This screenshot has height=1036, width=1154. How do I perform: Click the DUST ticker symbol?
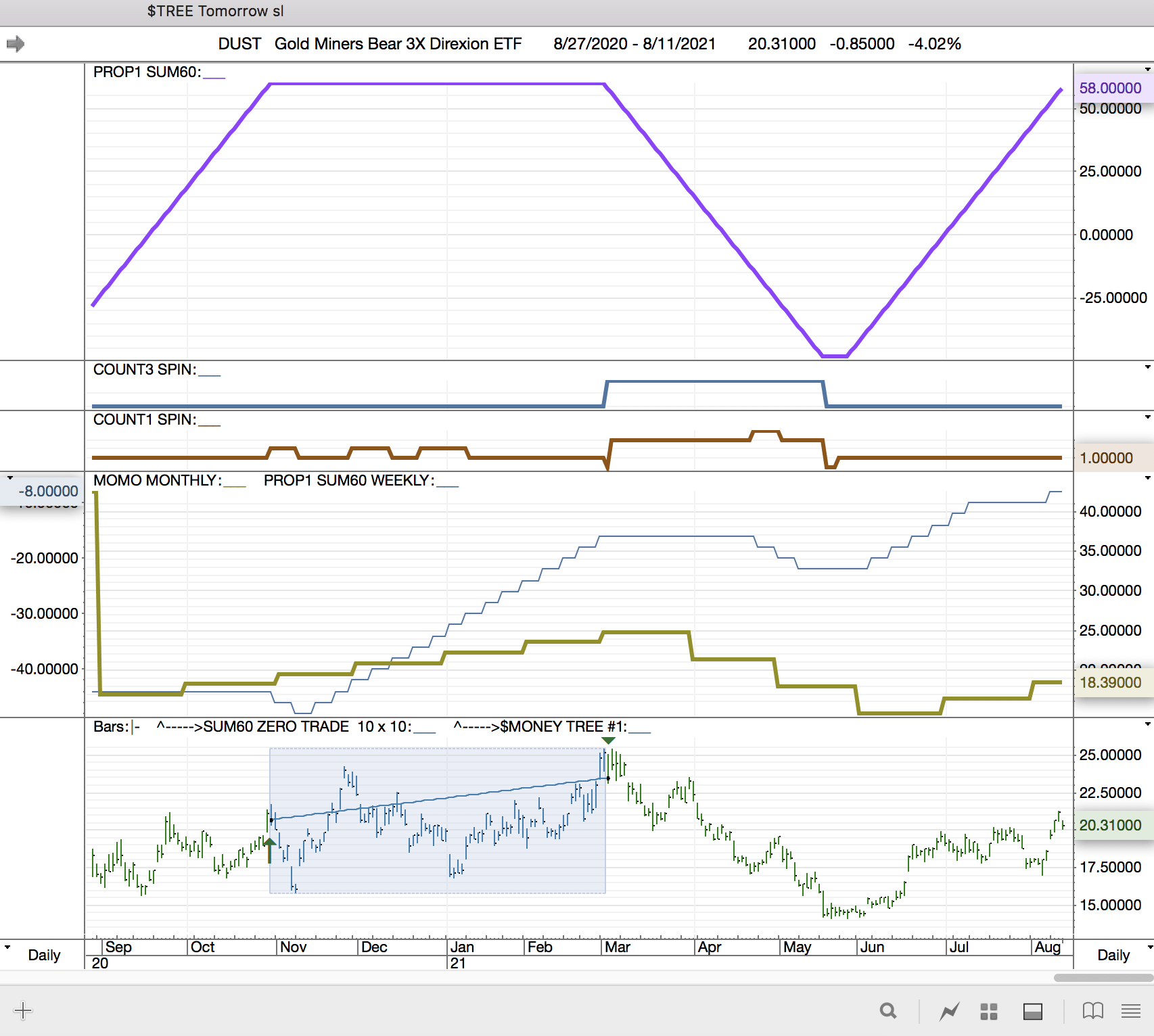click(x=239, y=44)
